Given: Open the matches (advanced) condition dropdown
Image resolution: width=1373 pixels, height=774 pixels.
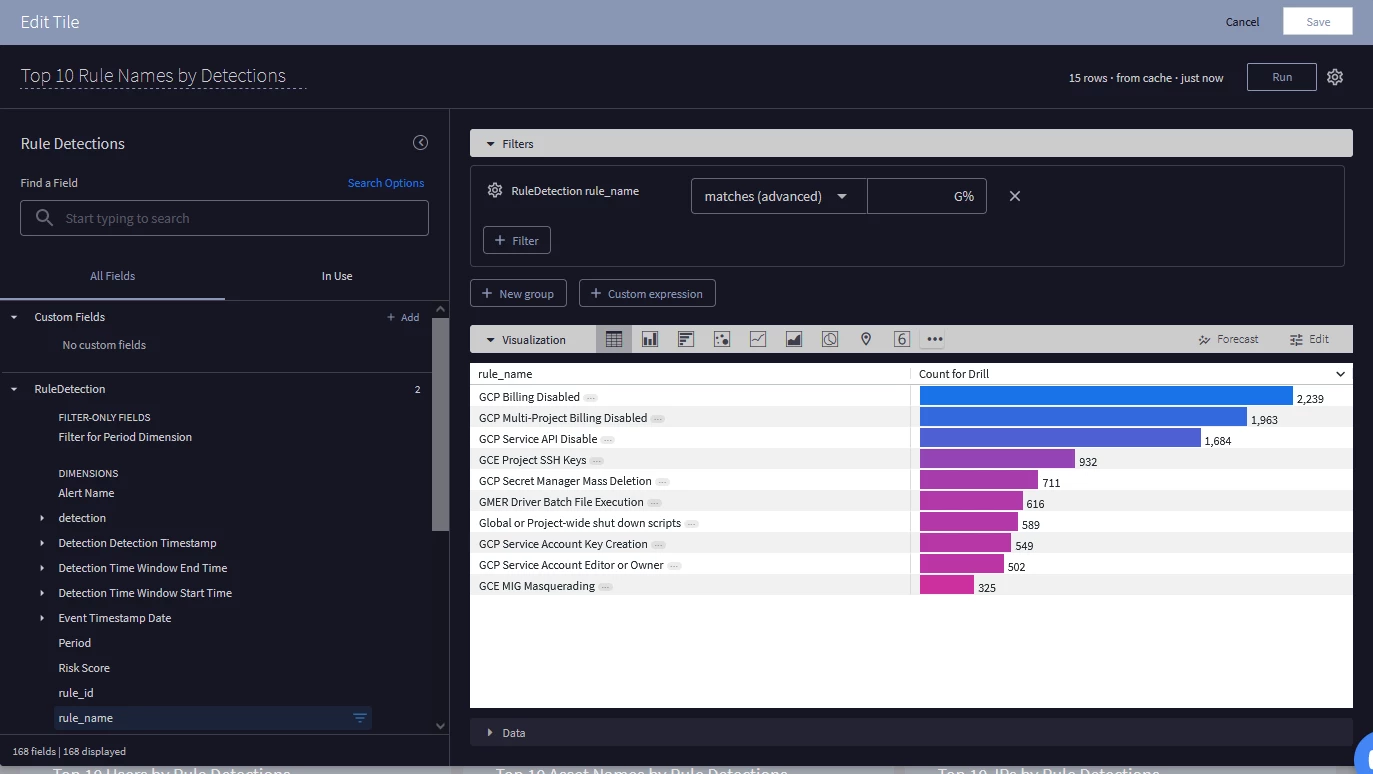Looking at the screenshot, I should coord(779,196).
